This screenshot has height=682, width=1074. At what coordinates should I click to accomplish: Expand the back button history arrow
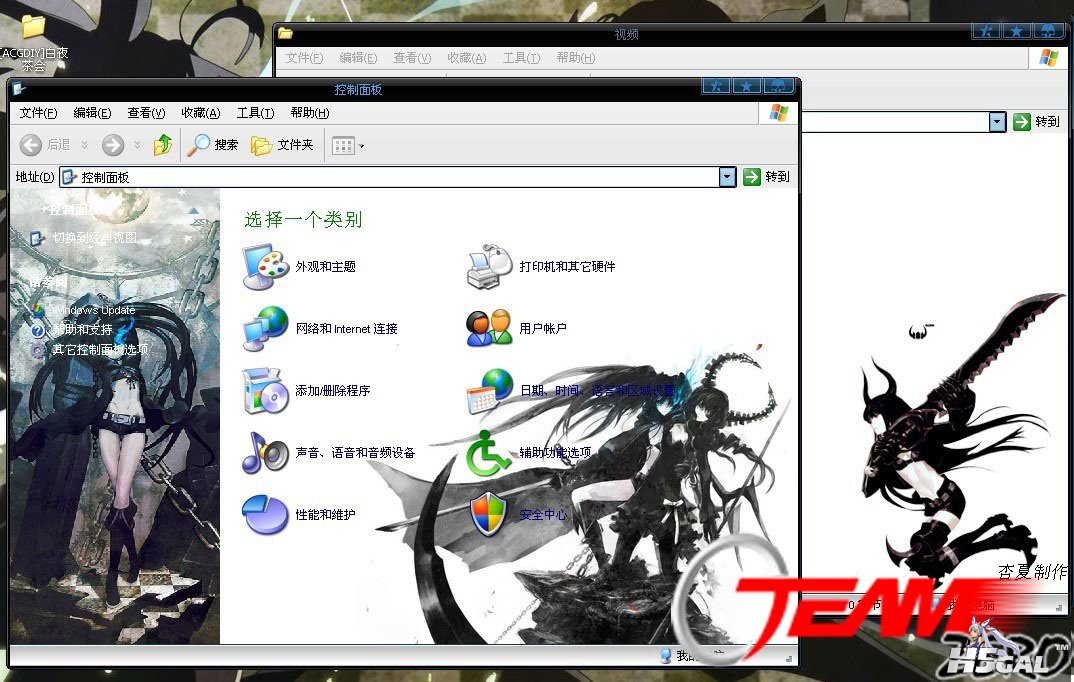(x=84, y=144)
